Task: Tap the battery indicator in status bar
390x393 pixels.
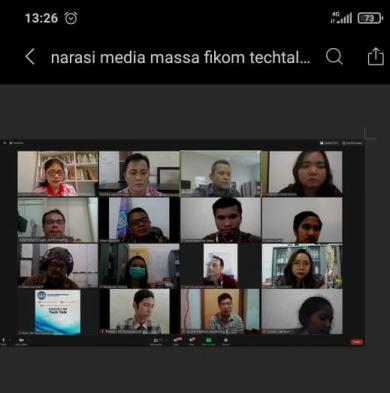Action: pyautogui.click(x=370, y=18)
